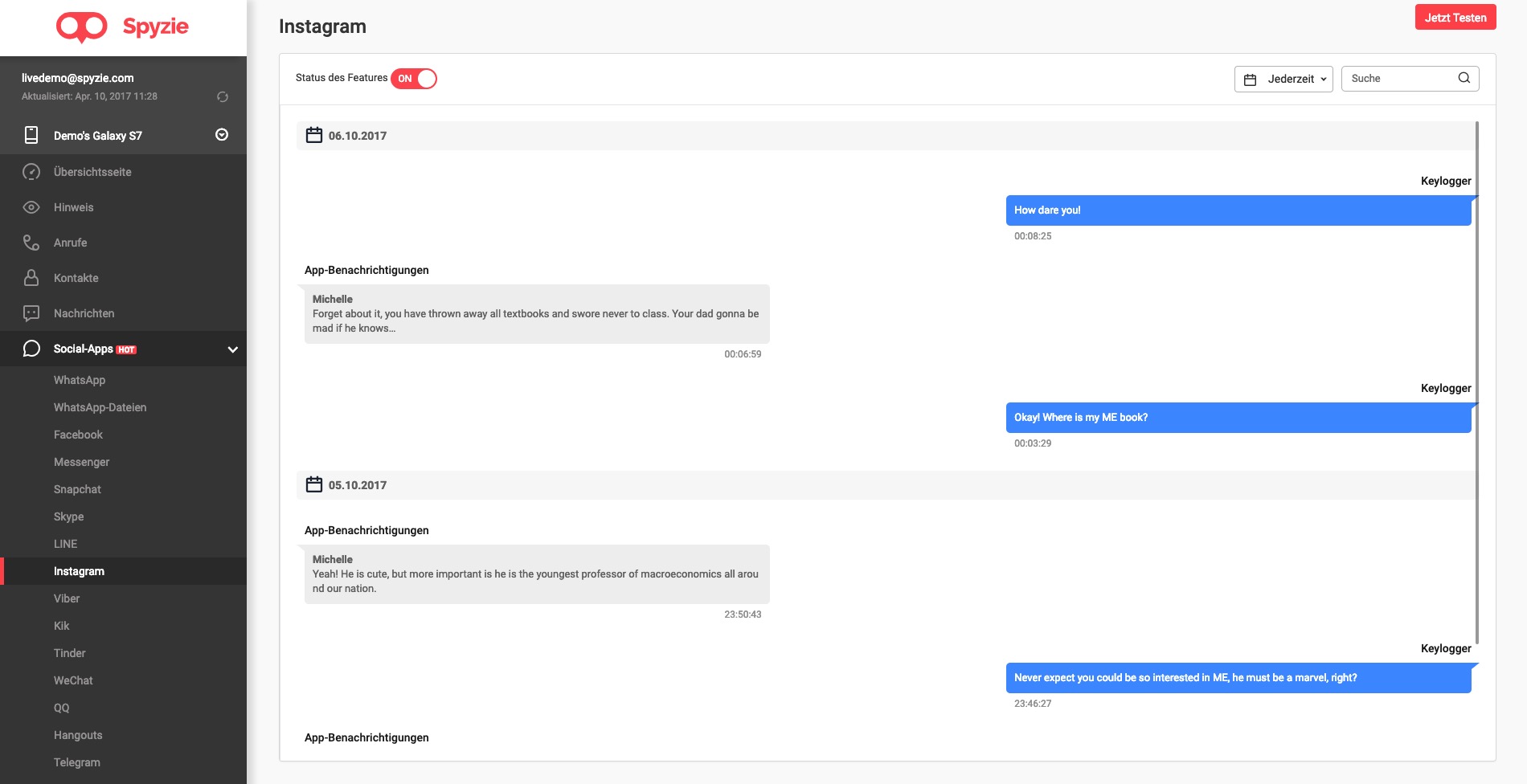This screenshot has width=1527, height=784.
Task: Select Snapchat from the Social-Apps list
Action: click(77, 489)
